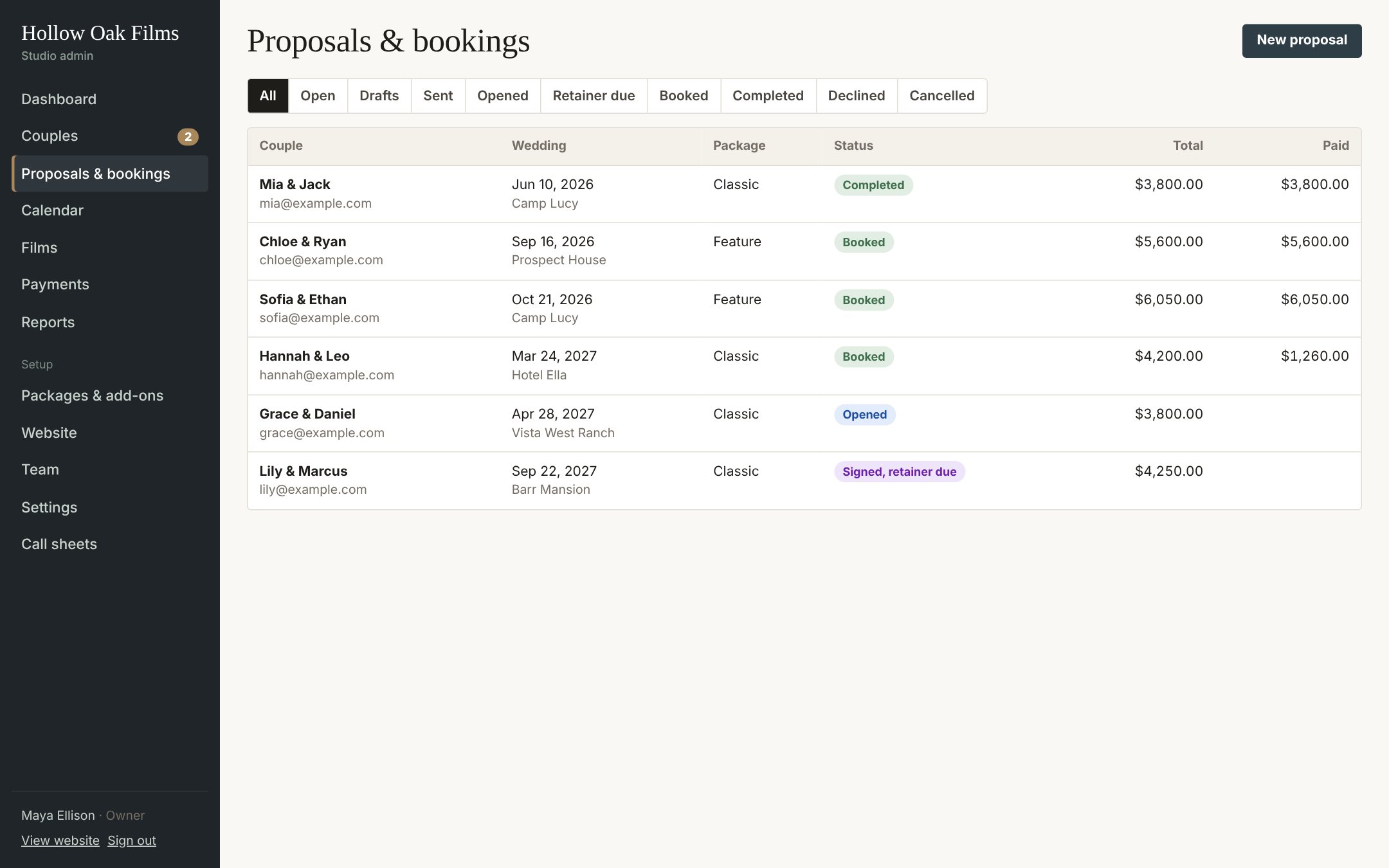Viewport: 1389px width, 868px height.
Task: Open the Payments page
Action: pos(110,285)
